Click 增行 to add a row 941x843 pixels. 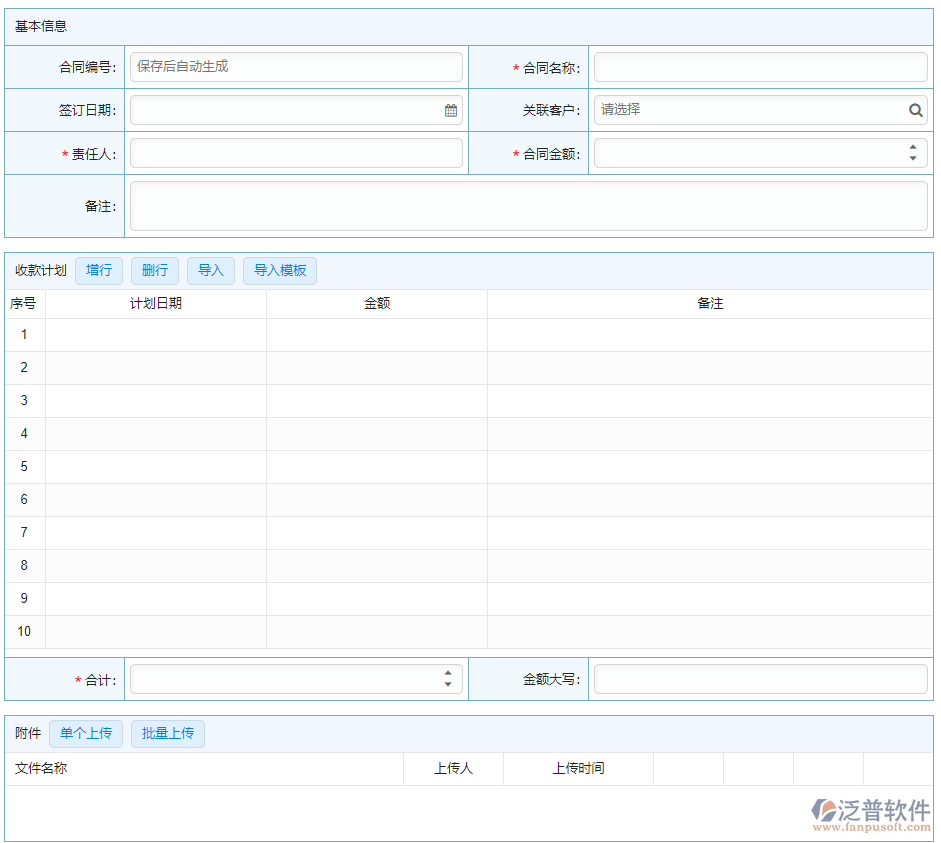pyautogui.click(x=98, y=271)
